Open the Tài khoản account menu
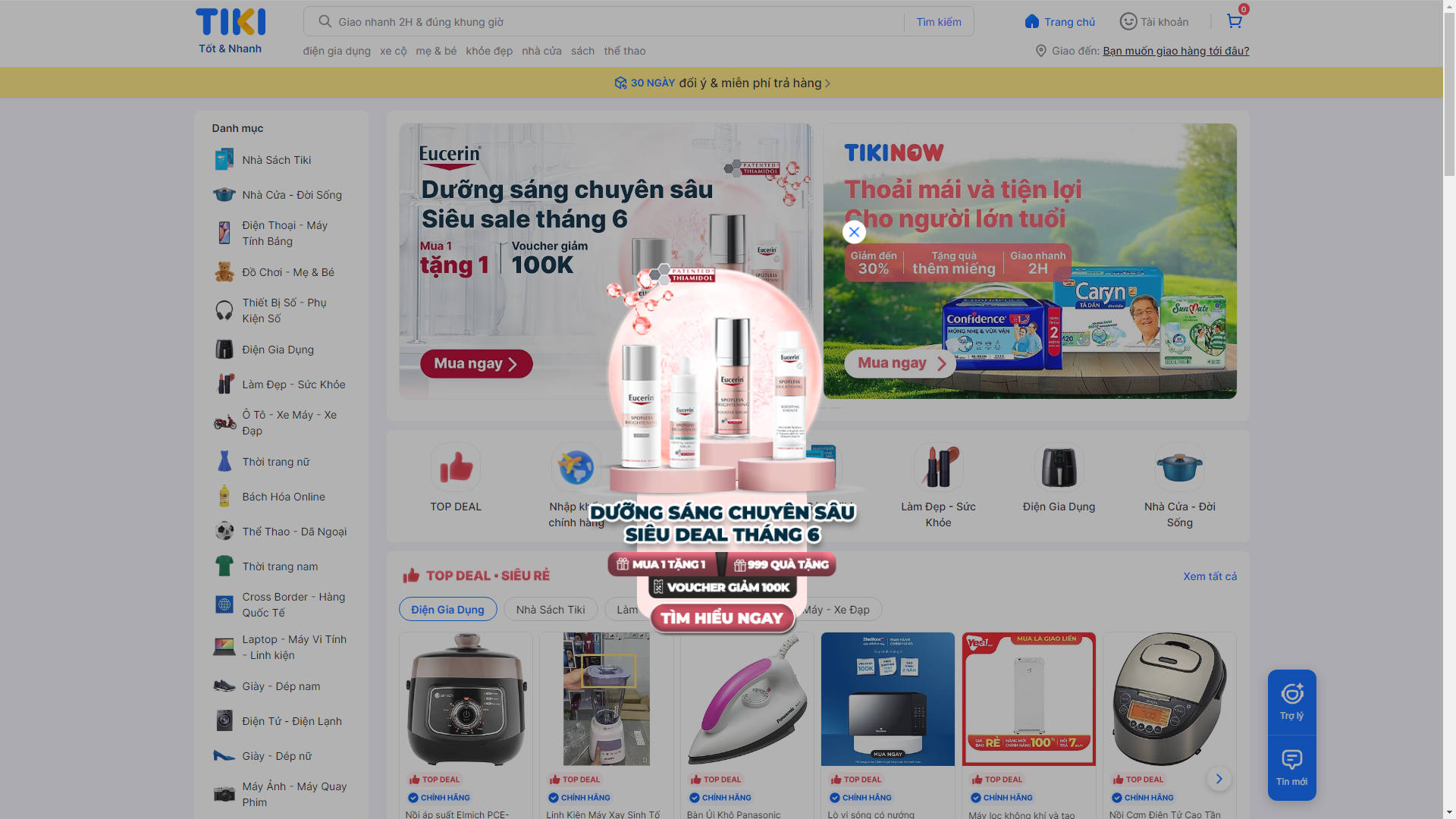This screenshot has width=1456, height=819. (x=1154, y=21)
